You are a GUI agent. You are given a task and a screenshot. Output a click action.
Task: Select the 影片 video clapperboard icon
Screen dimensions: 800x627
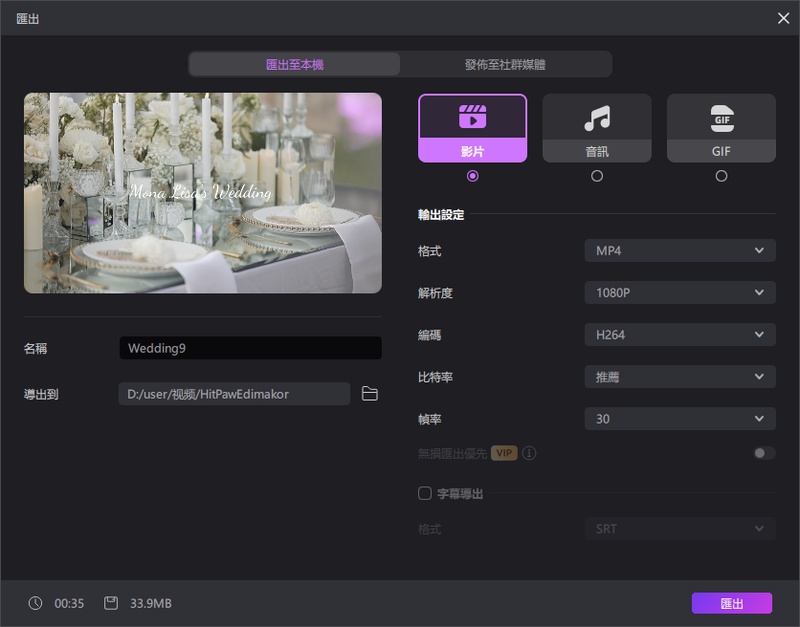click(472, 117)
